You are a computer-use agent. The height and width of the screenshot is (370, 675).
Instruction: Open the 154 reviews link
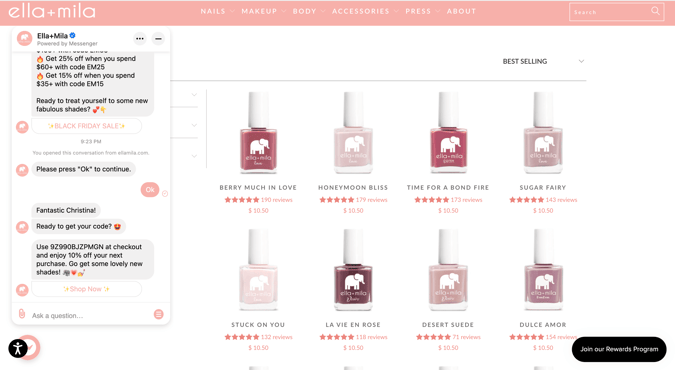(x=561, y=337)
